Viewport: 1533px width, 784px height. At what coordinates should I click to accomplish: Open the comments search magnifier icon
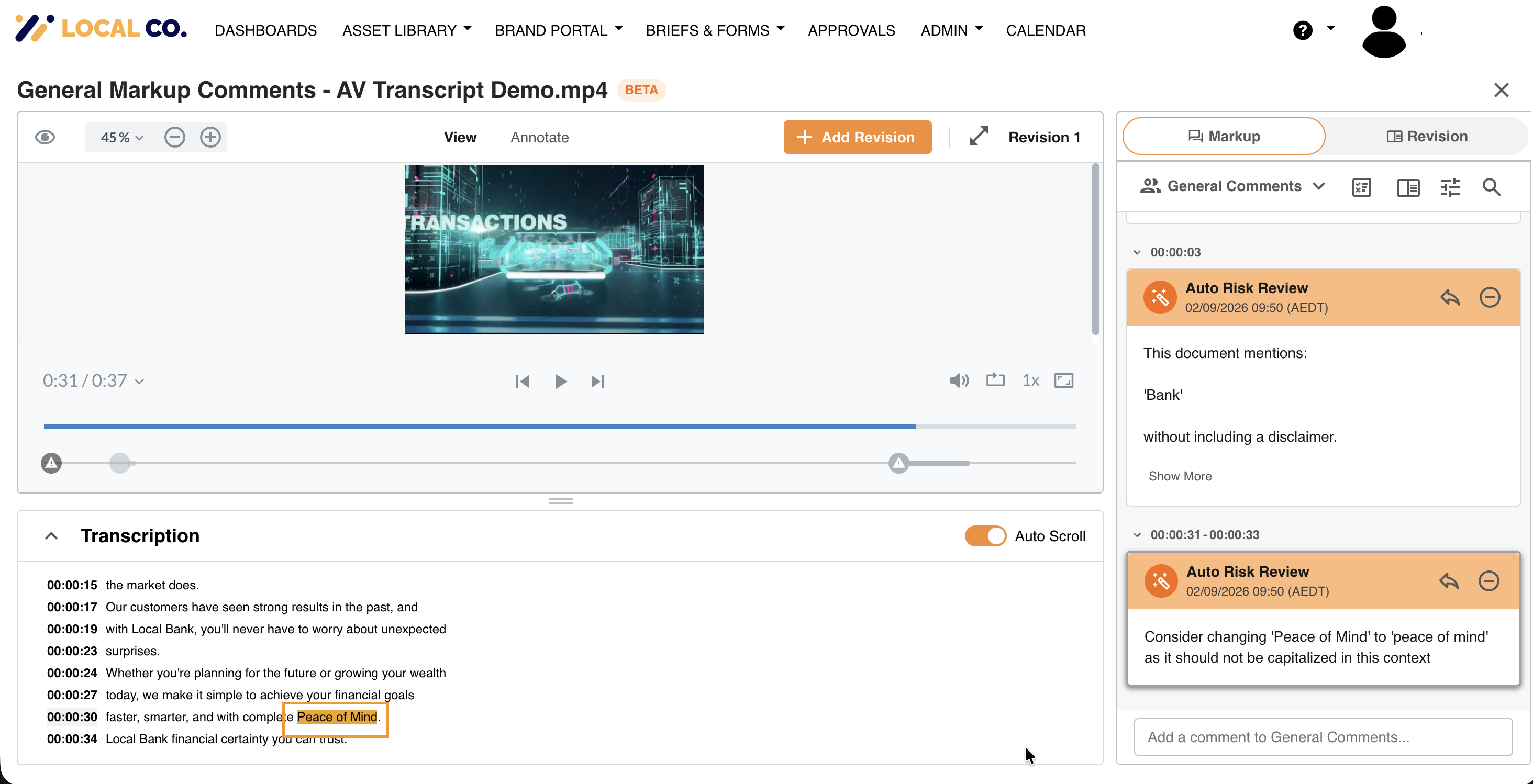(x=1491, y=187)
